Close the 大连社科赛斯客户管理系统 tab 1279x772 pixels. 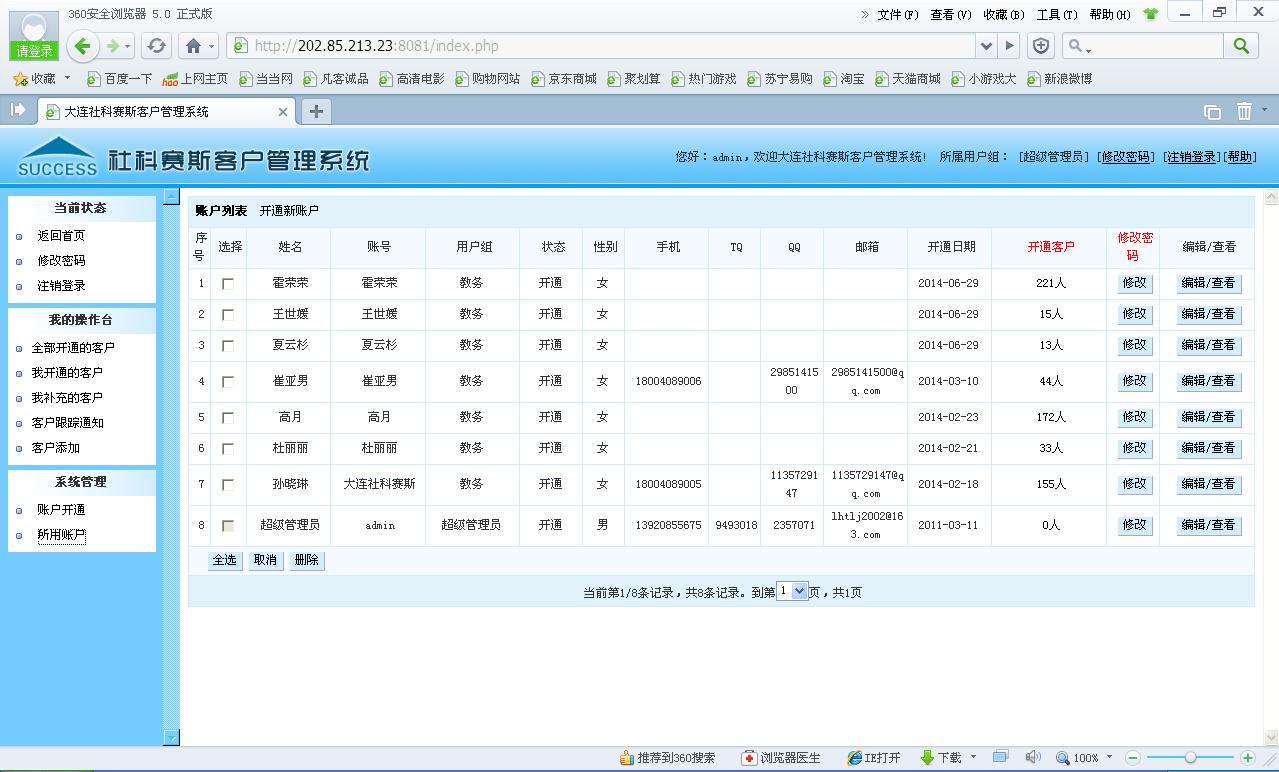pyautogui.click(x=283, y=112)
